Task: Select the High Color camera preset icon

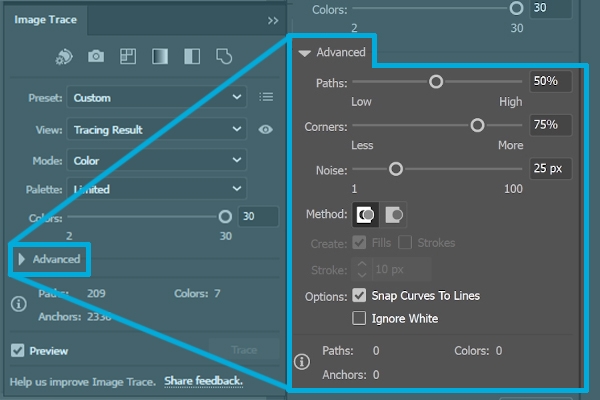Action: [x=96, y=57]
